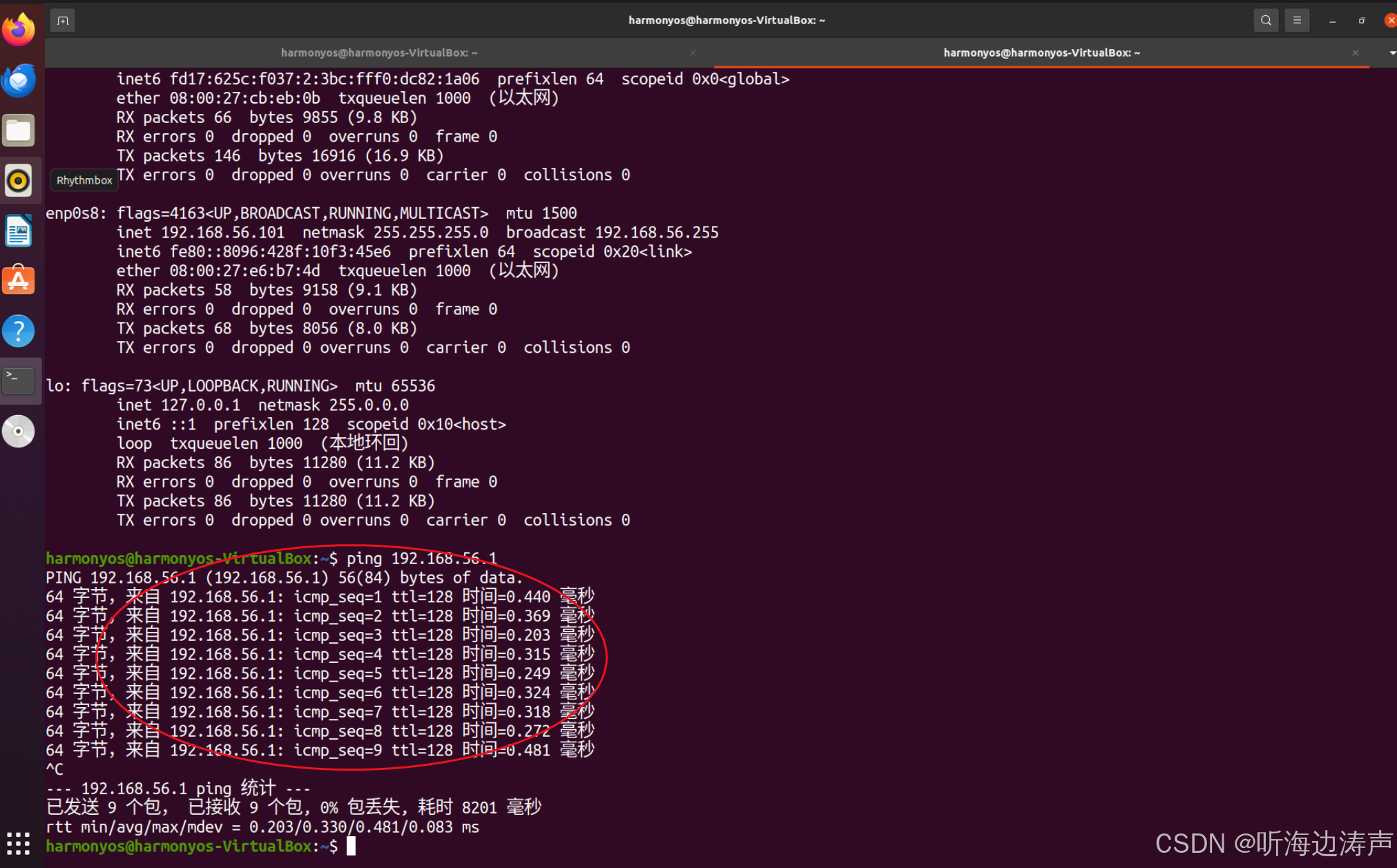Close the first terminal tab
Viewport: 1397px width, 868px height.
click(693, 52)
